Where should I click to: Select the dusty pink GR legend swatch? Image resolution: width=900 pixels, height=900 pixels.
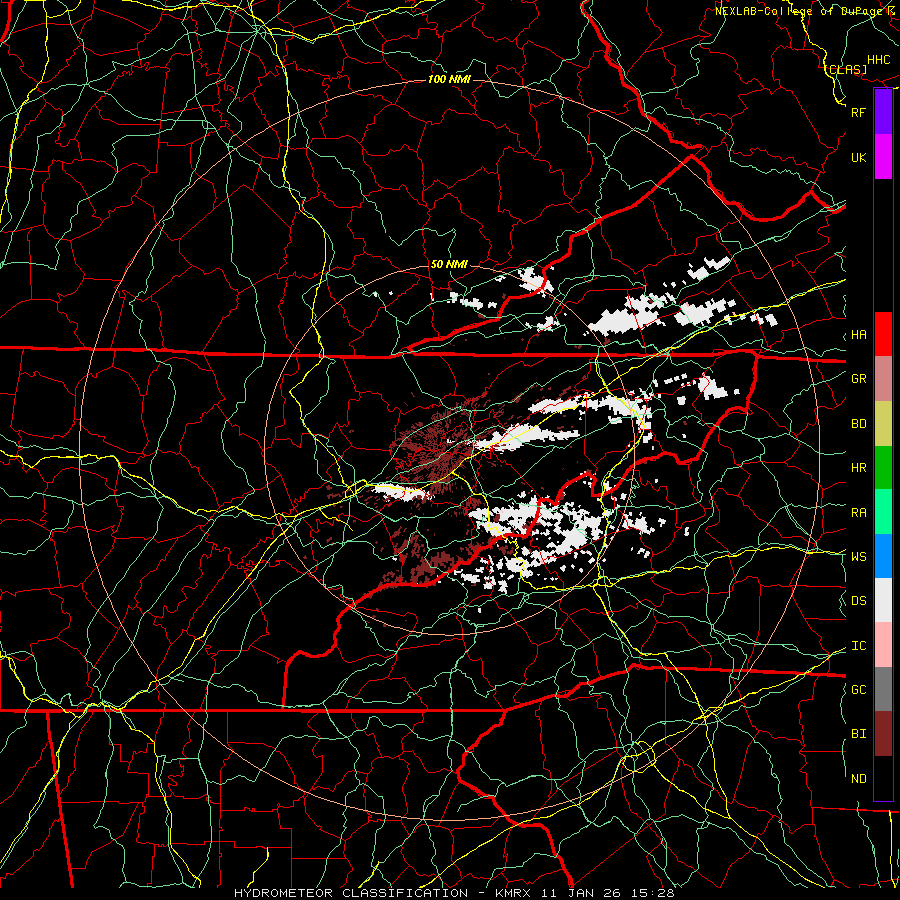883,379
